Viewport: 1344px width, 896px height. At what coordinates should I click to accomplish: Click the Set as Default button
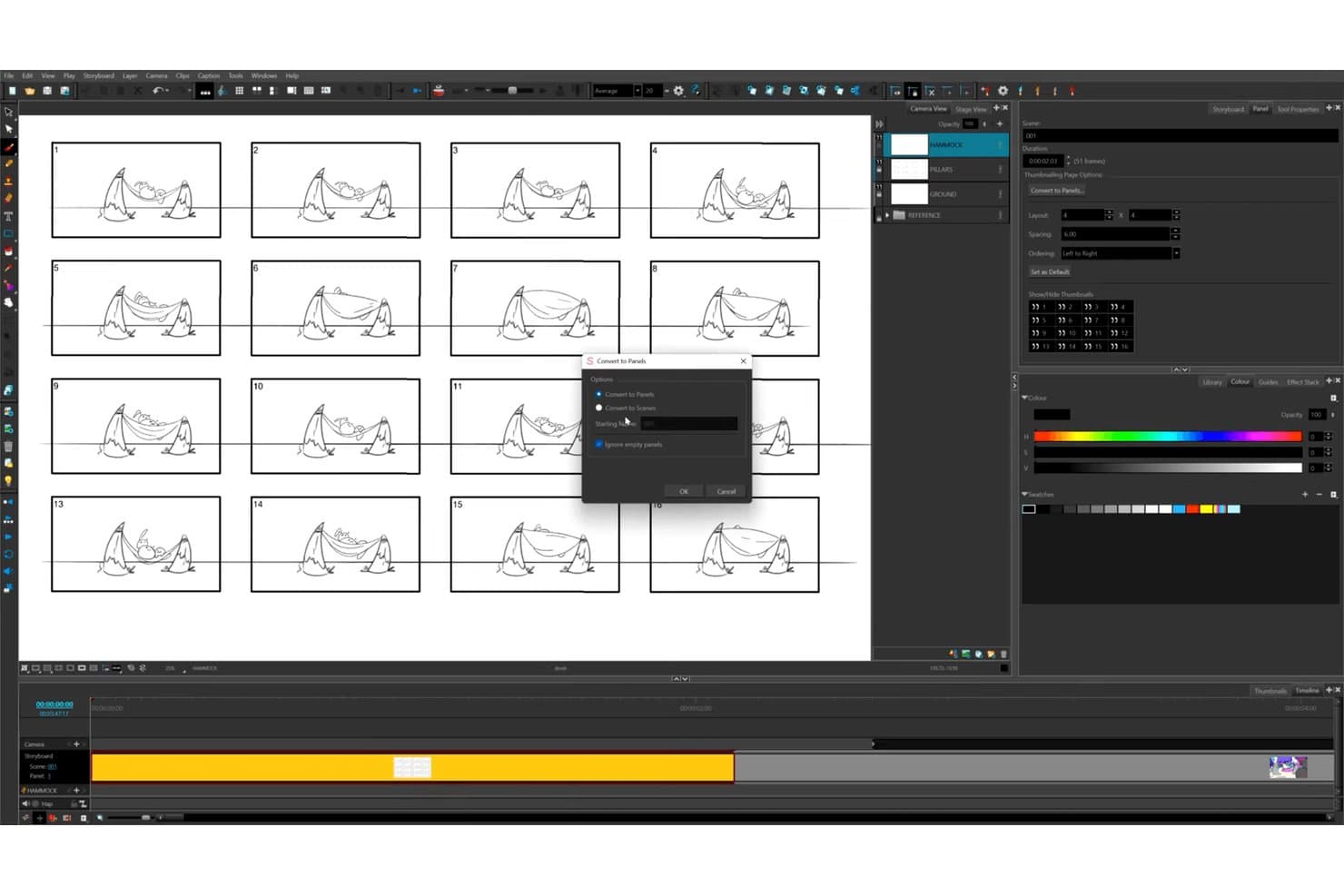(1050, 271)
